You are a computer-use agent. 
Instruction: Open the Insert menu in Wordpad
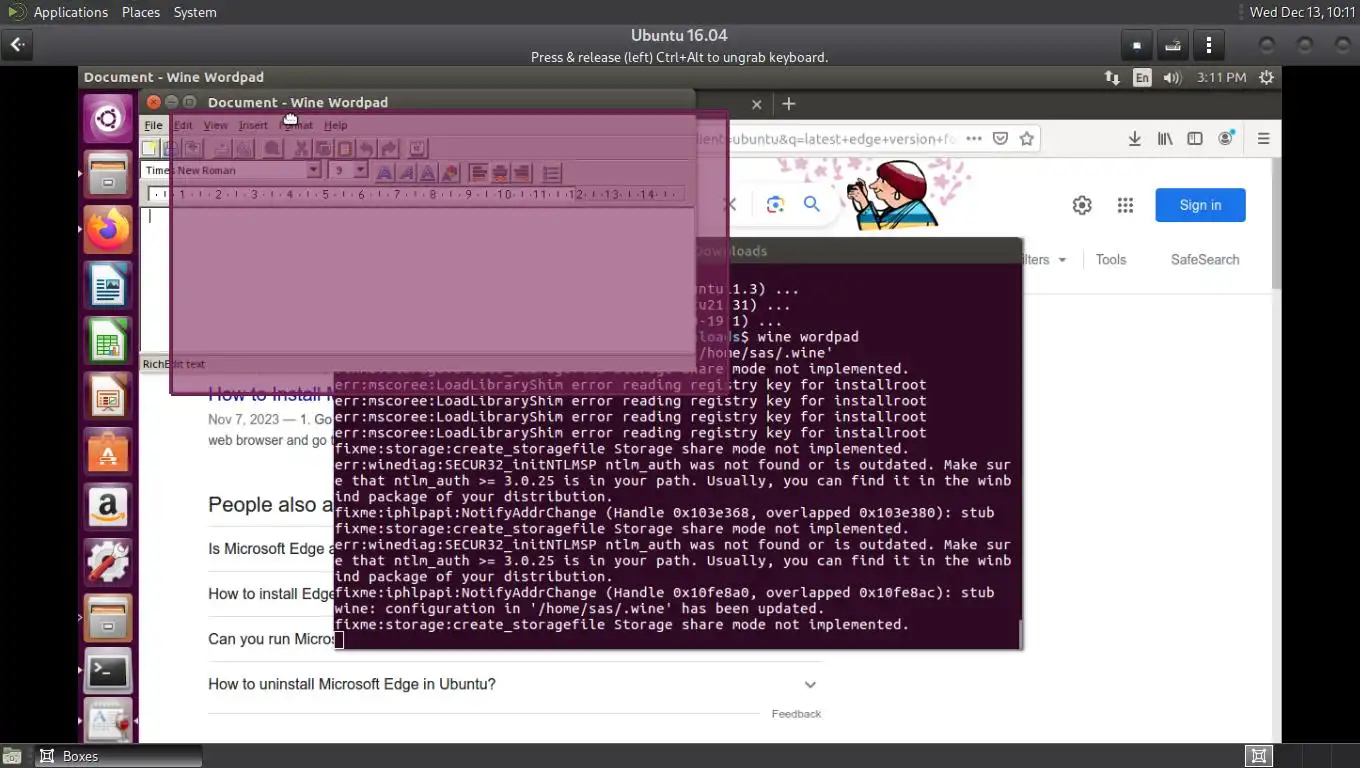253,125
